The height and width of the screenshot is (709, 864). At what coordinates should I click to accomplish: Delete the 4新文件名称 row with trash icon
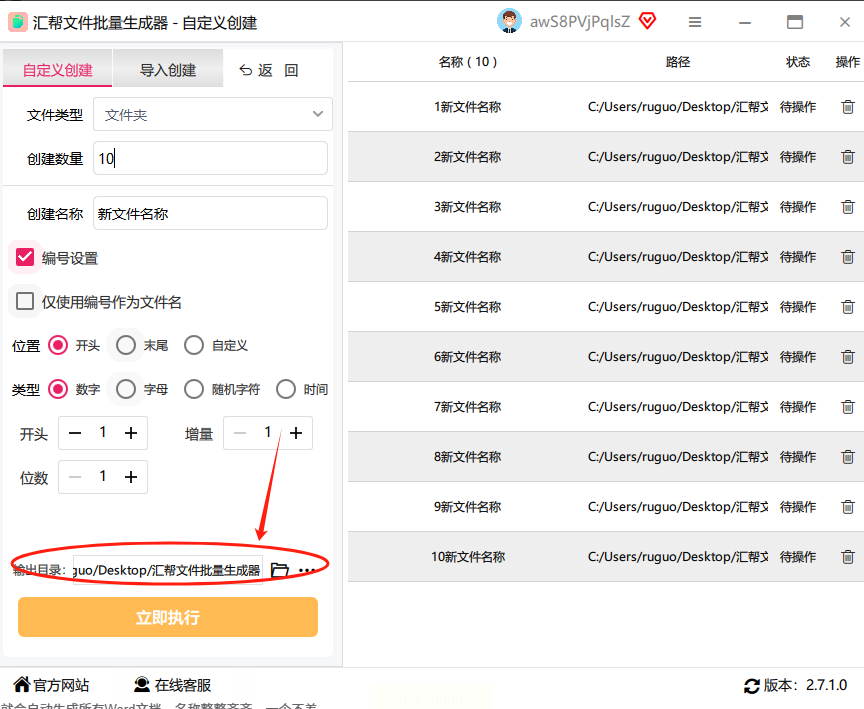(847, 257)
